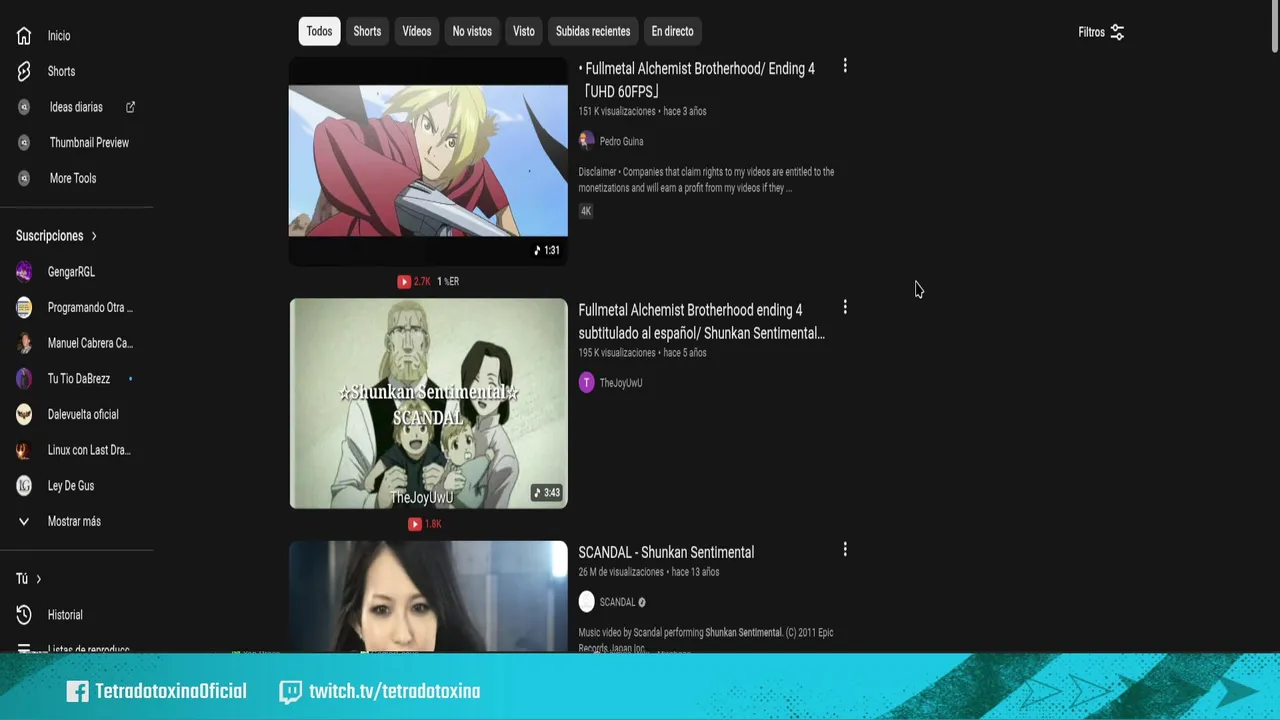Expand Suscripciones section chevron

click(94, 236)
